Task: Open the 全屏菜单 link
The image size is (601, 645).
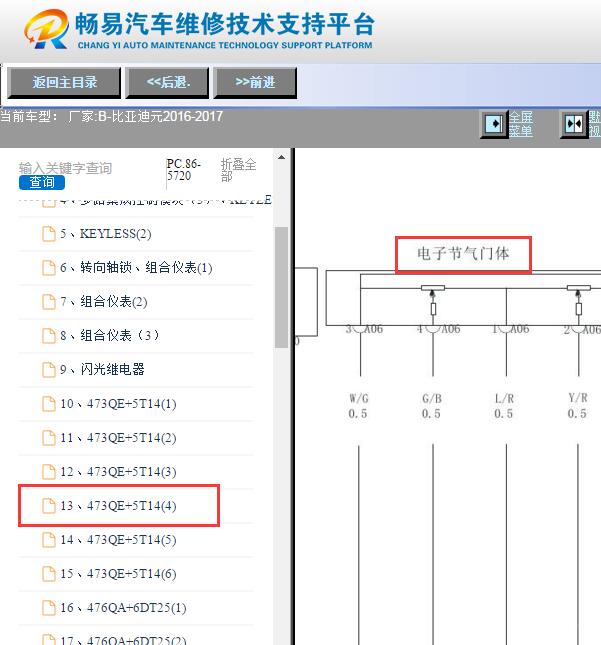Action: coord(521,124)
